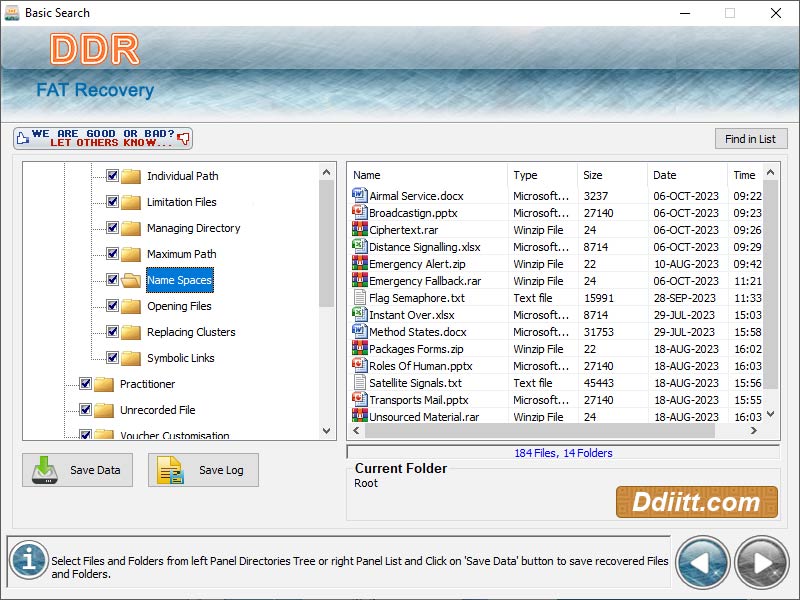This screenshot has height=600, width=800.
Task: Click the folder icon beside Name Spaces
Action: pos(130,280)
